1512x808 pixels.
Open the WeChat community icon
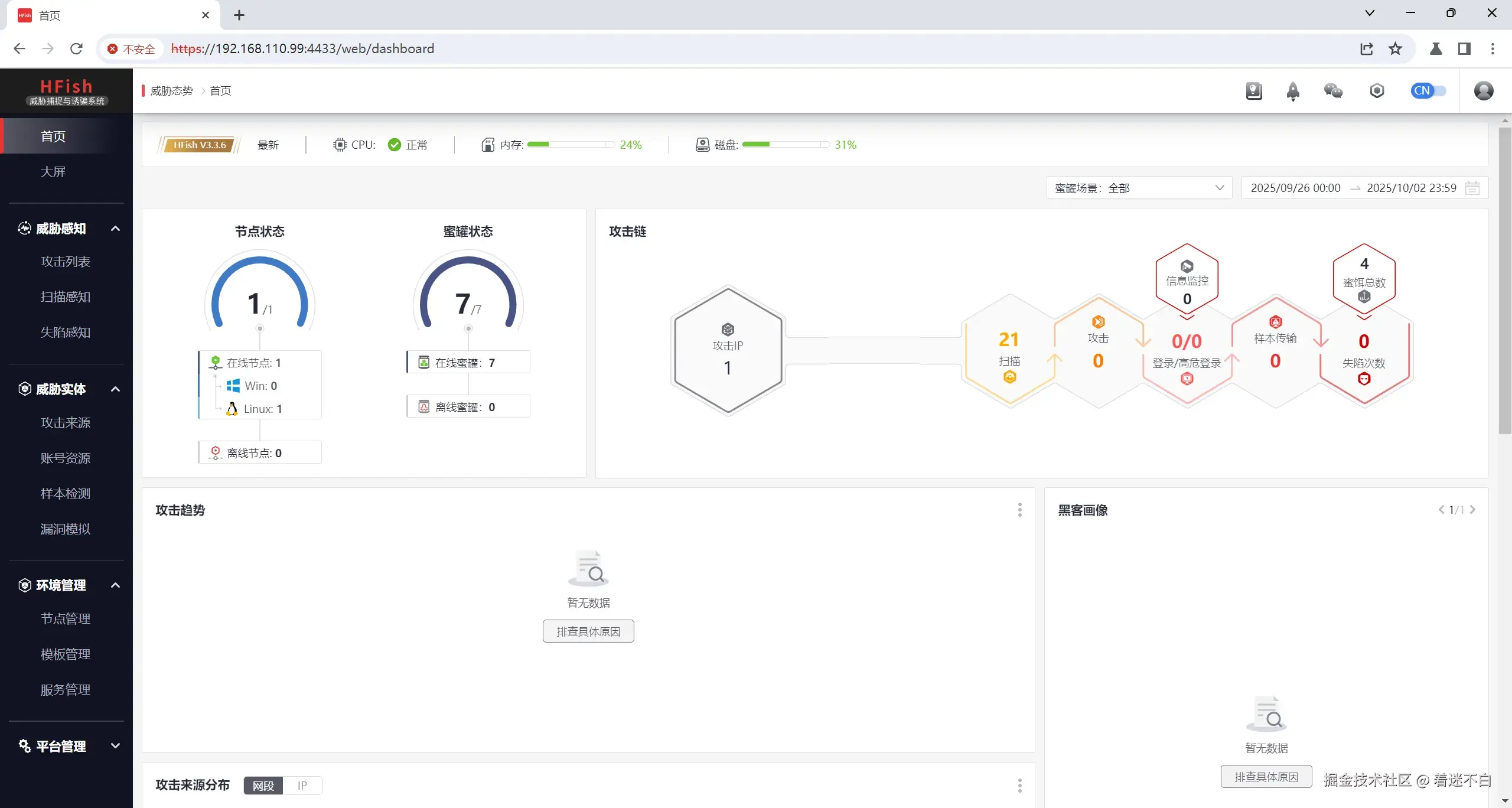(1333, 91)
